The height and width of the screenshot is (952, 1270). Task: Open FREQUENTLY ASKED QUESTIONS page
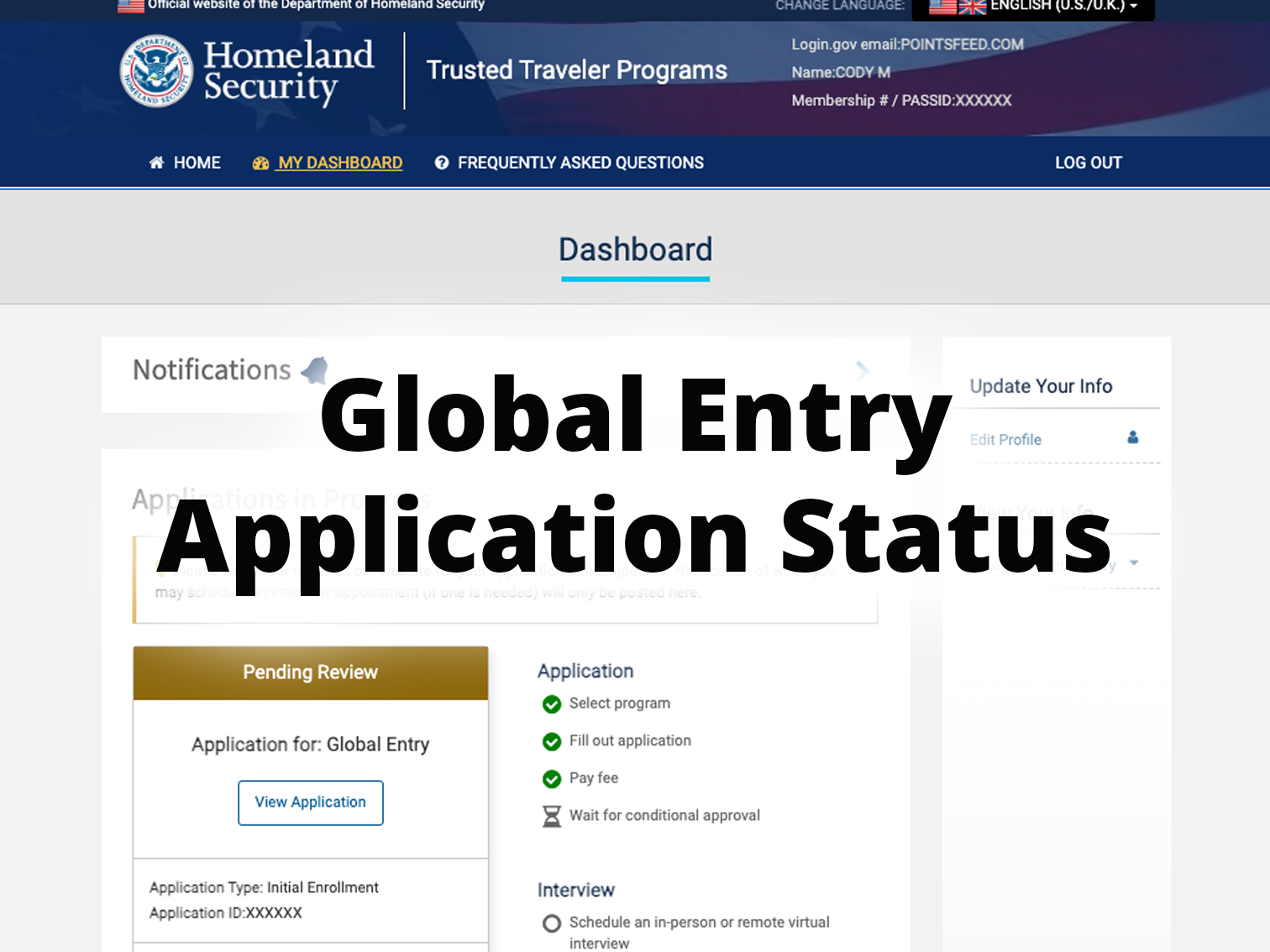point(580,163)
